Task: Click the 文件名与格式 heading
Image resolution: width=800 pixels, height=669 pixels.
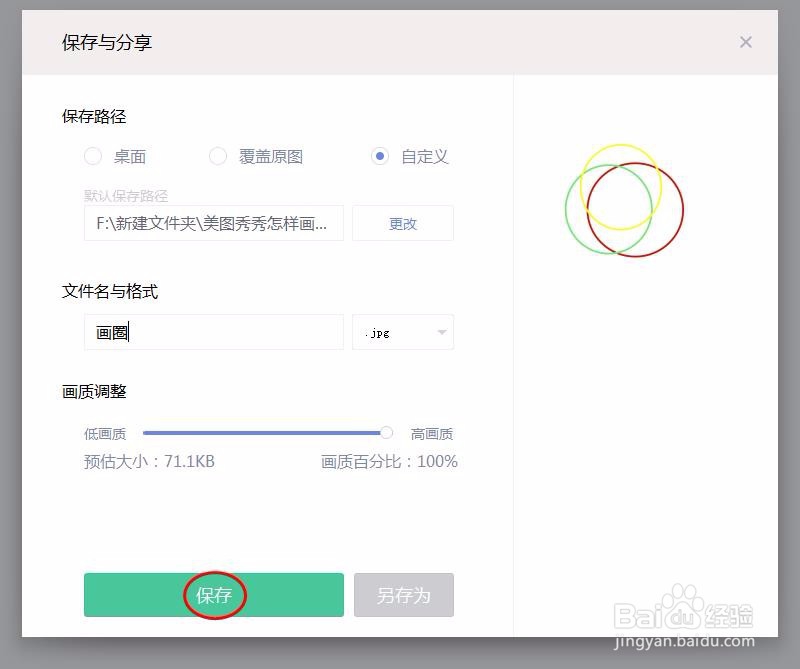Action: click(110, 291)
